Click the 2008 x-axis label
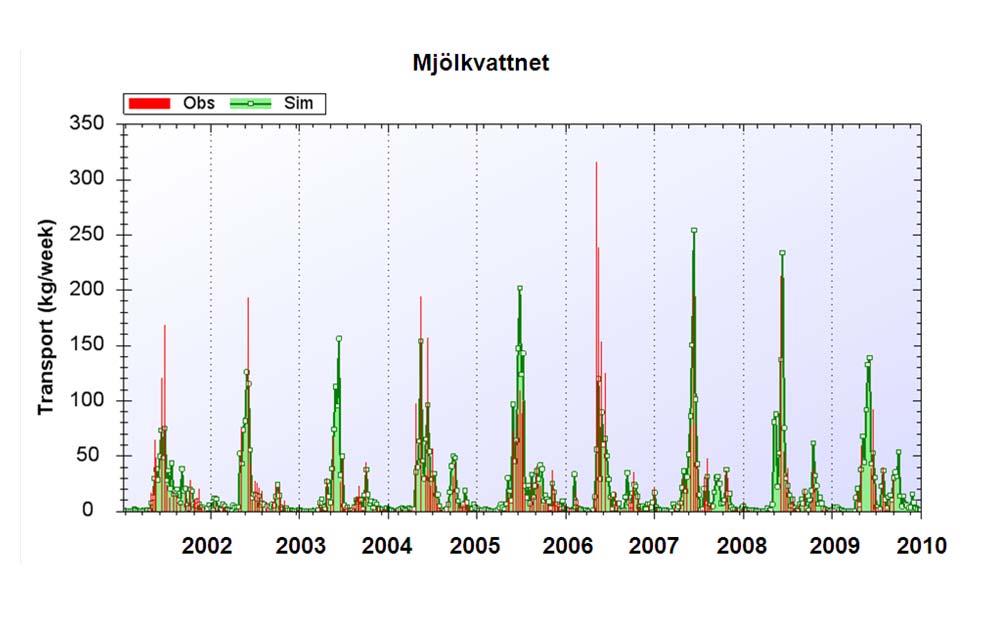Screen dimensions: 993x636 coord(742,545)
